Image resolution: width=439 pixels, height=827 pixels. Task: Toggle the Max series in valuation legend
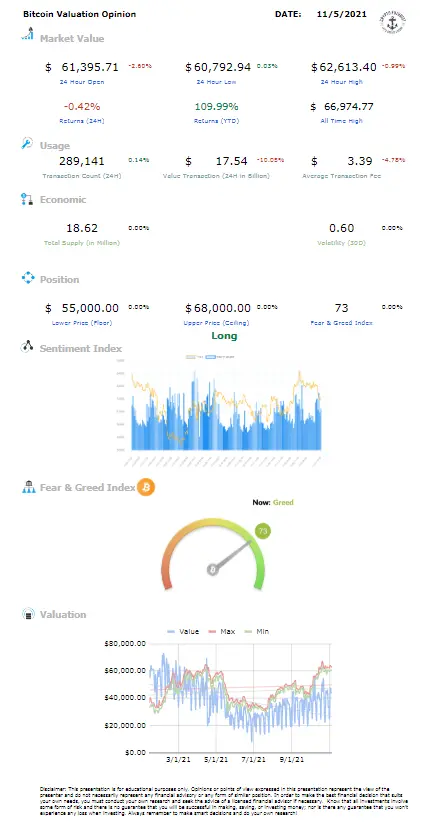pos(220,631)
